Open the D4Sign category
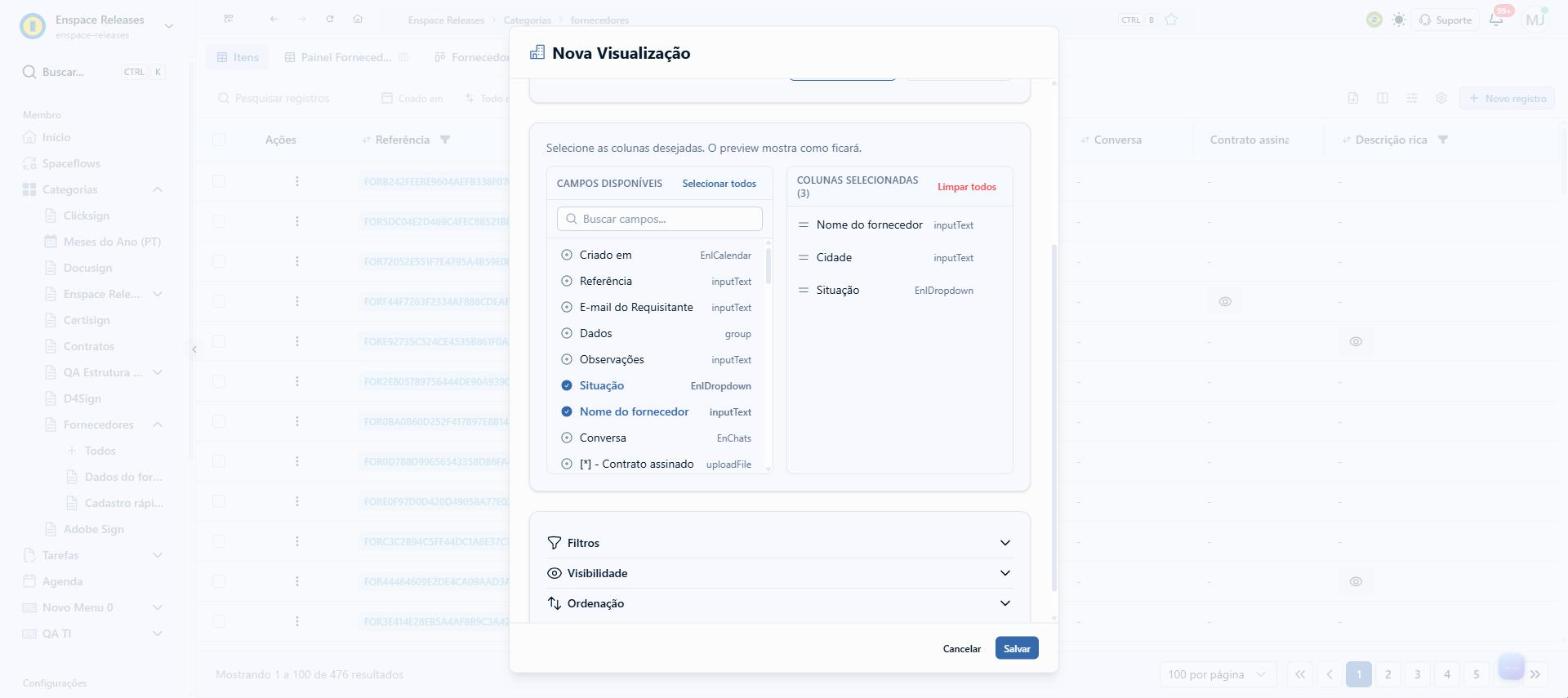 click(x=82, y=399)
